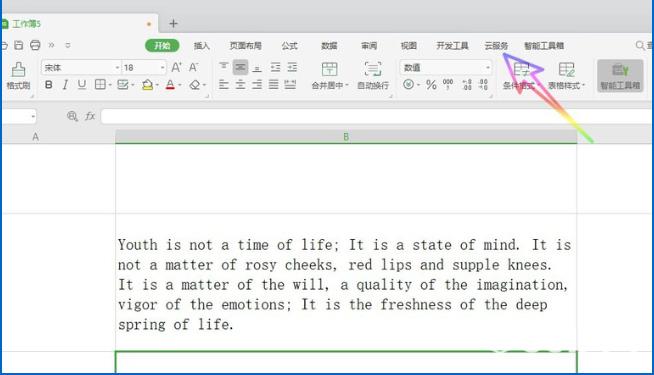Viewport: 654px width, 375px height.
Task: Toggle Underline formatting
Action: click(82, 85)
